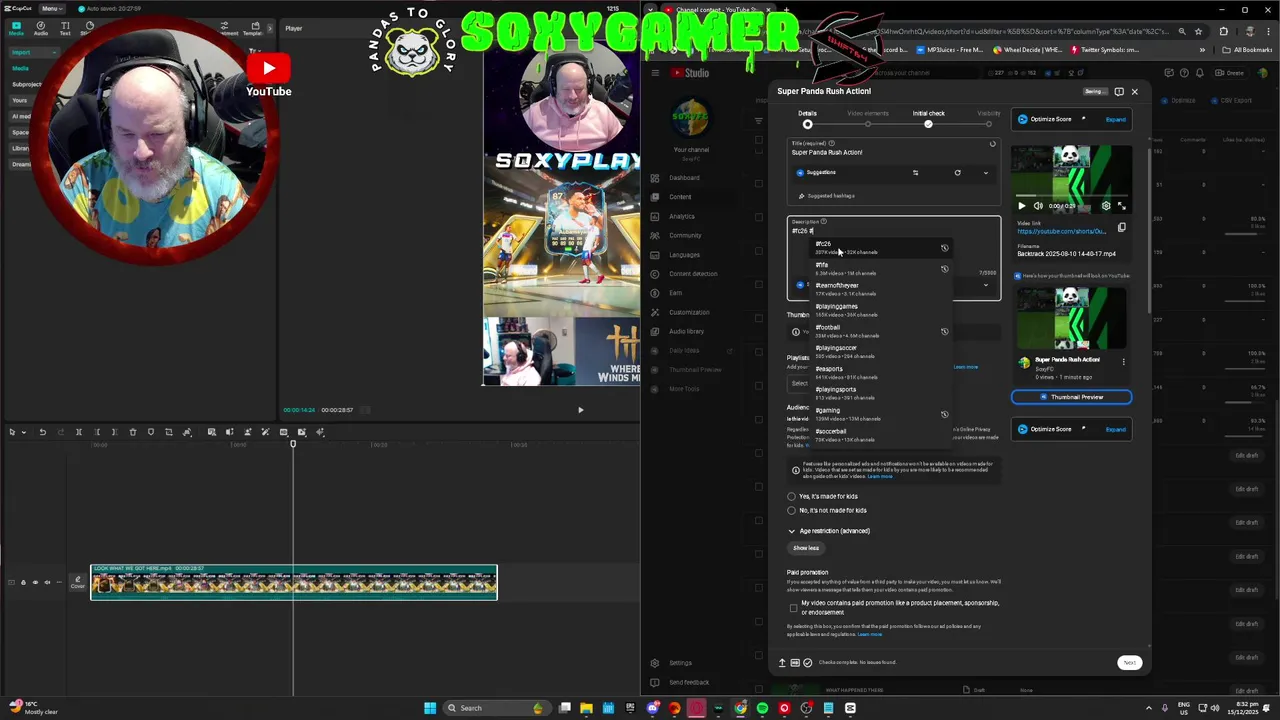
Task: Expand the bottom Optimize Score panel
Action: coord(1115,429)
